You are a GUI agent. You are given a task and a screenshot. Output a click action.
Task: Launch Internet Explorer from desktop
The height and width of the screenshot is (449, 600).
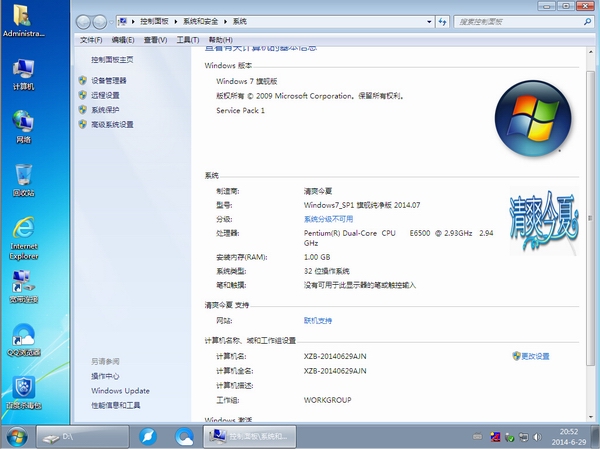24,238
